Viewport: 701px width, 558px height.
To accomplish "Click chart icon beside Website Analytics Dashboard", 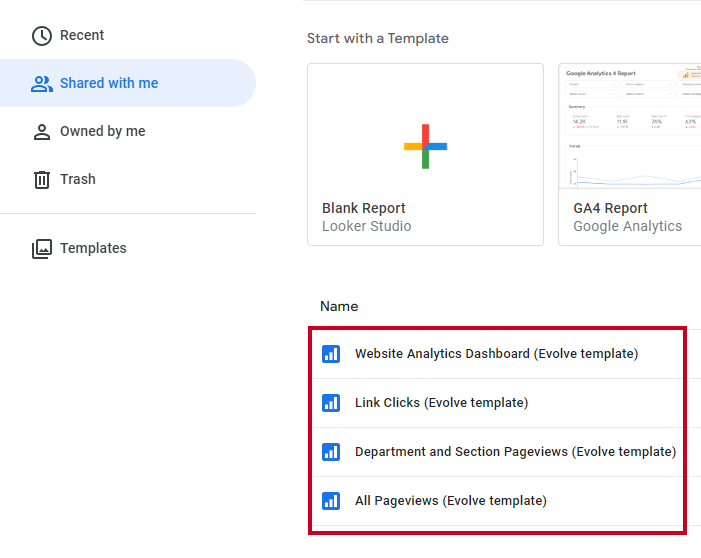I will click(x=331, y=354).
